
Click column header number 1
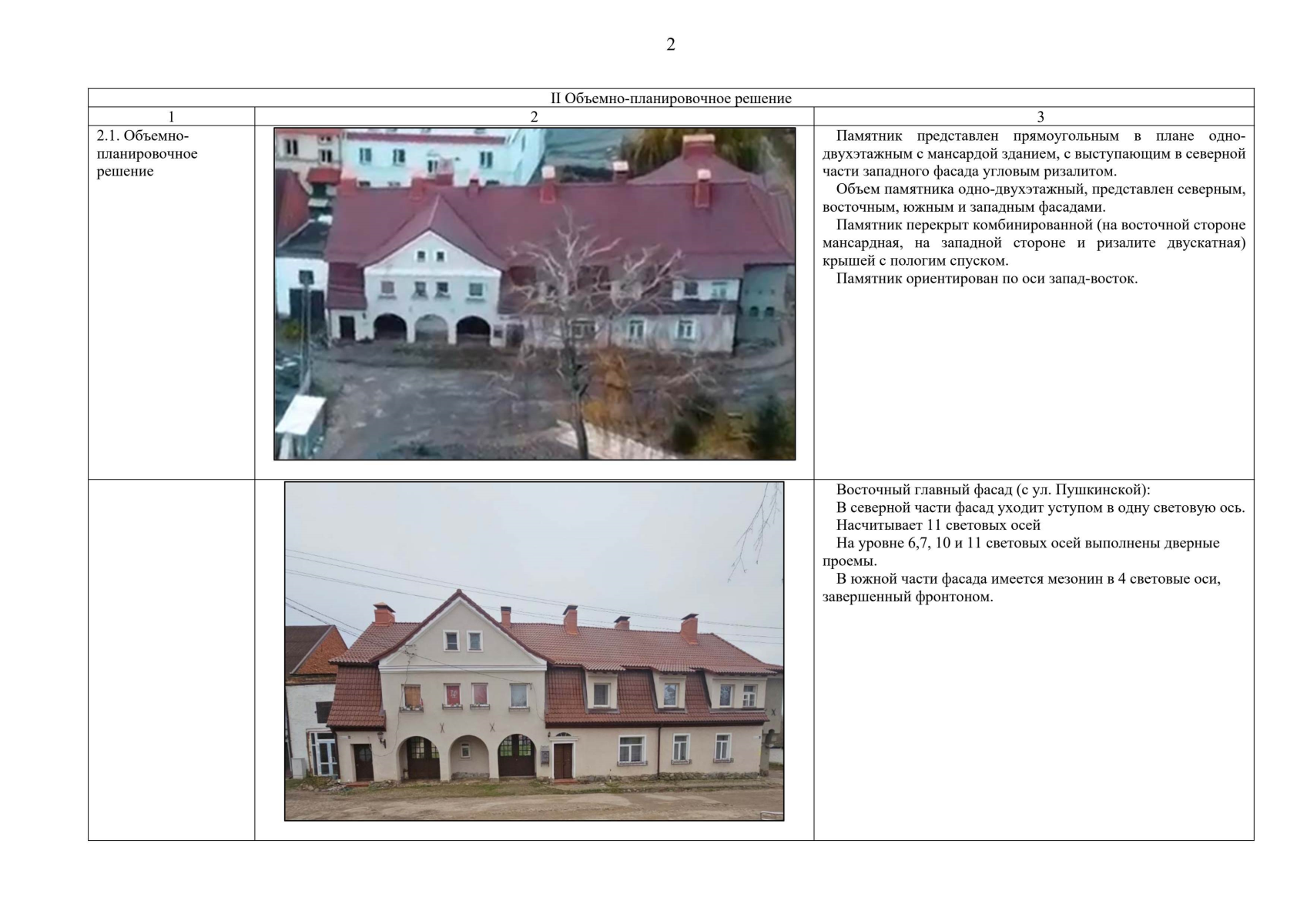pos(171,117)
